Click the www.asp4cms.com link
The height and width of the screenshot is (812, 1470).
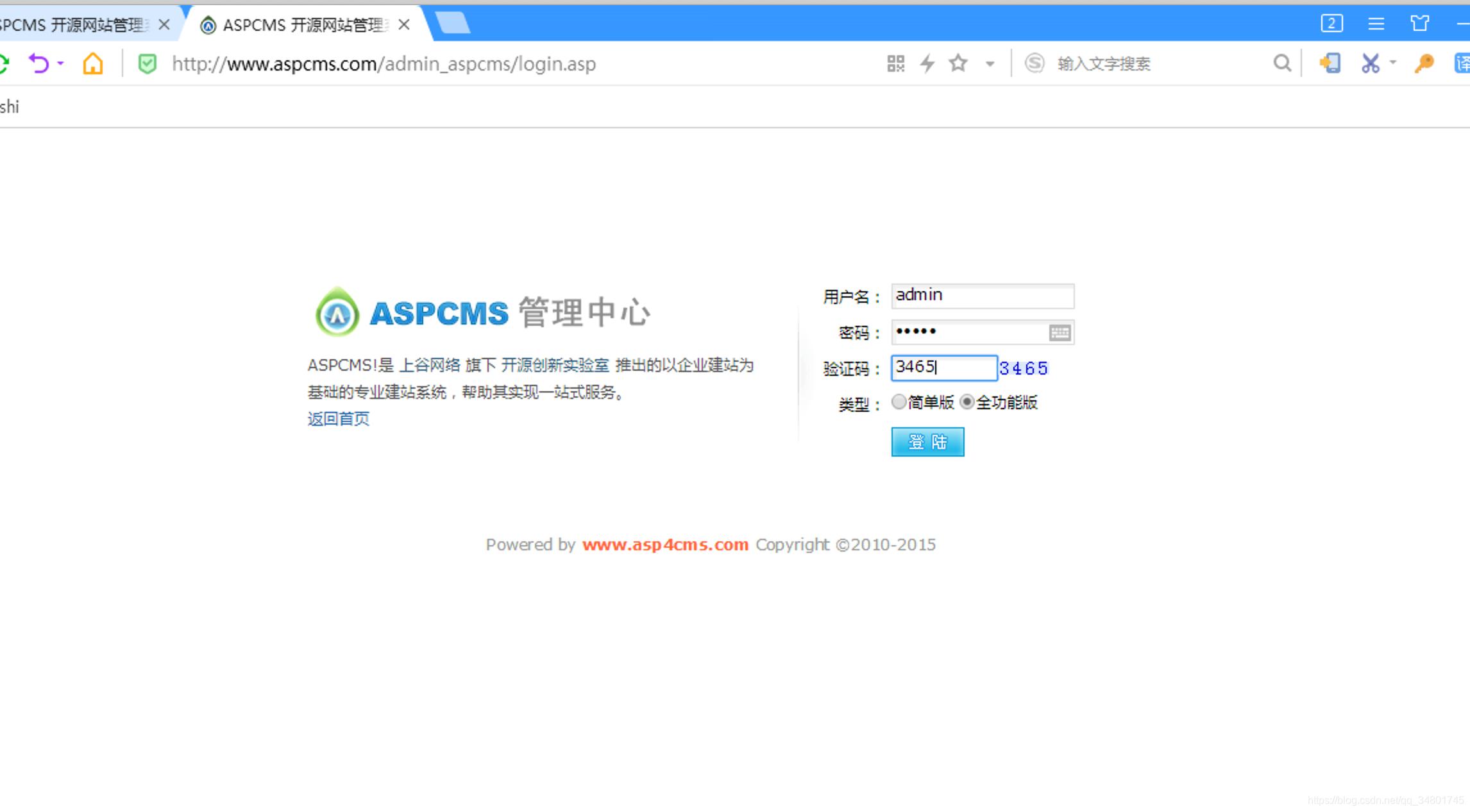pyautogui.click(x=665, y=545)
